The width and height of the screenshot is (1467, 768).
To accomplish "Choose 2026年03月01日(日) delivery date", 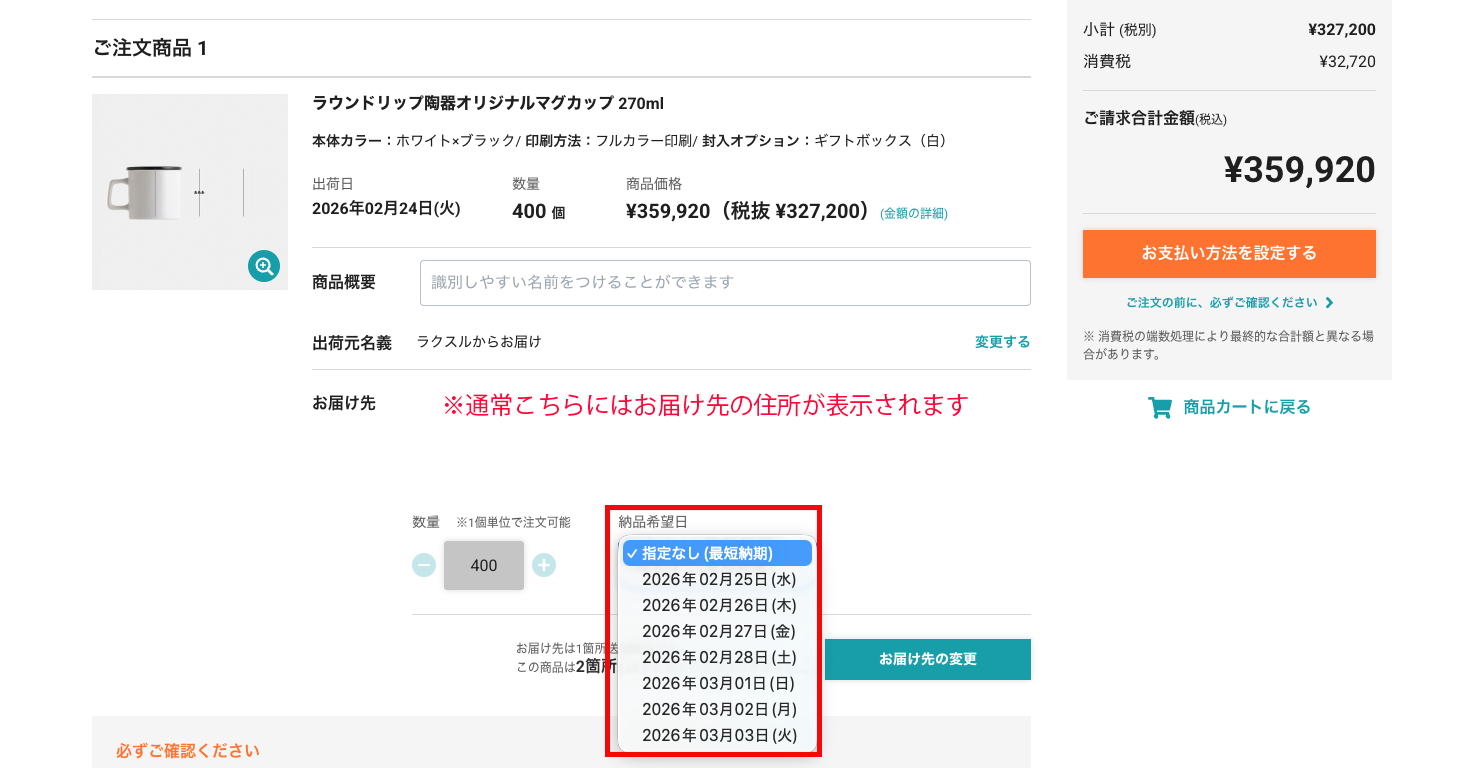I will point(717,683).
